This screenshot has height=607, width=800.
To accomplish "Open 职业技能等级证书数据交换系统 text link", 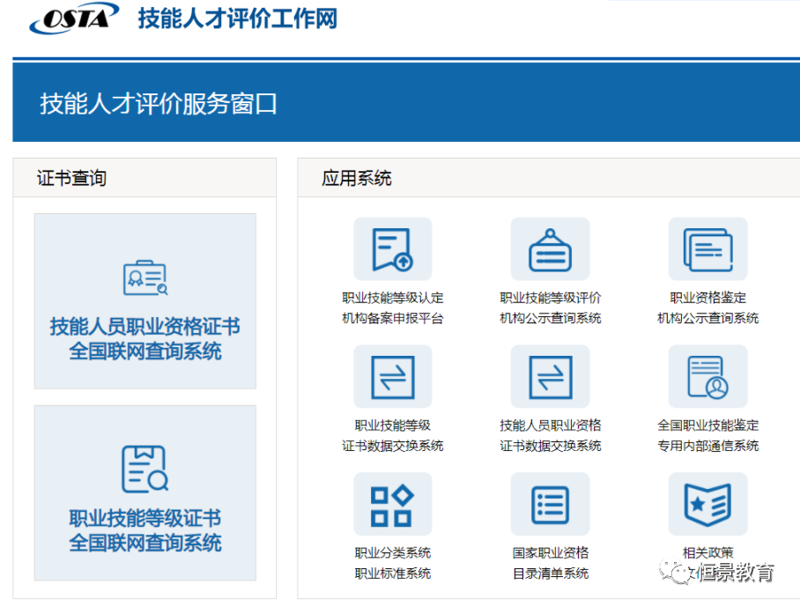I will [393, 436].
